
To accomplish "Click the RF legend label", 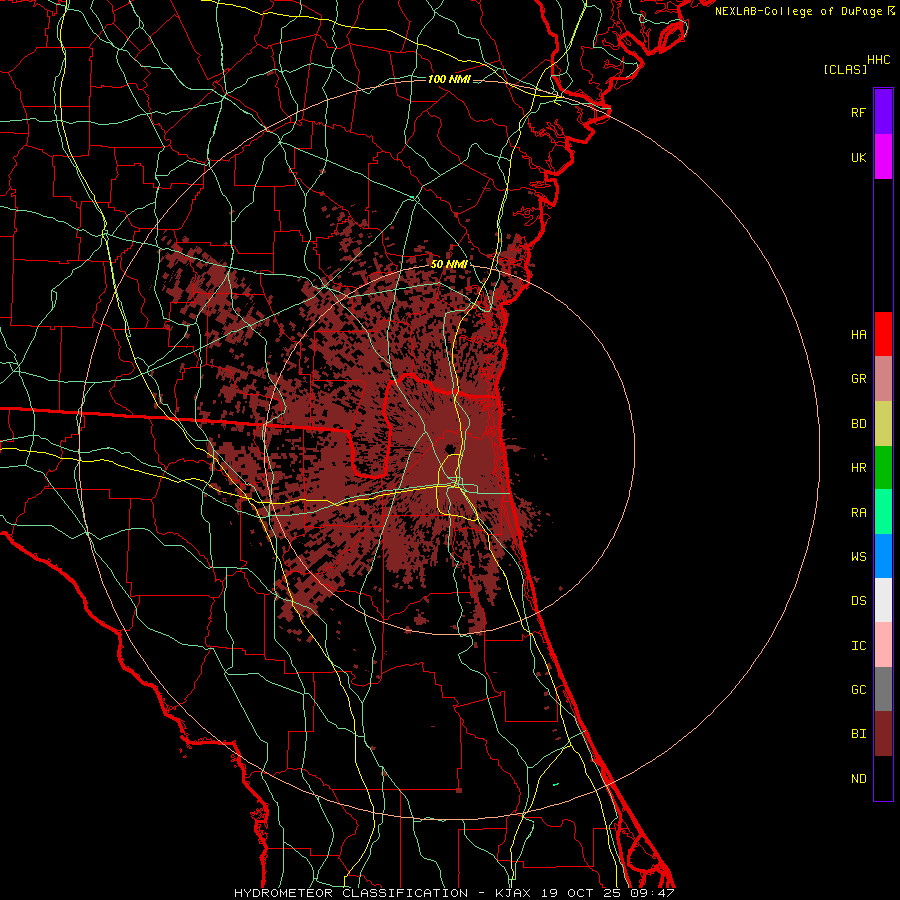I will click(858, 112).
